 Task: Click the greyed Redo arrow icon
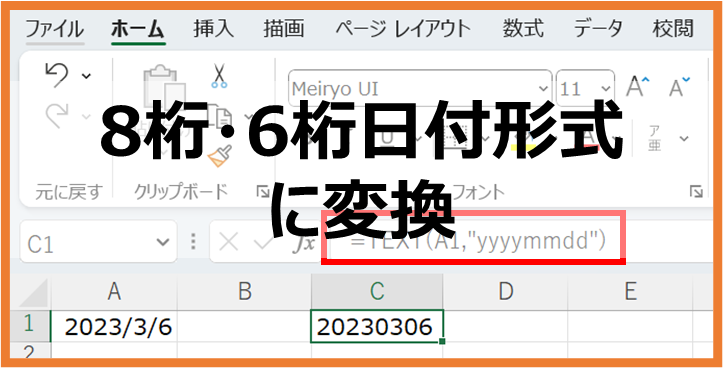point(57,115)
